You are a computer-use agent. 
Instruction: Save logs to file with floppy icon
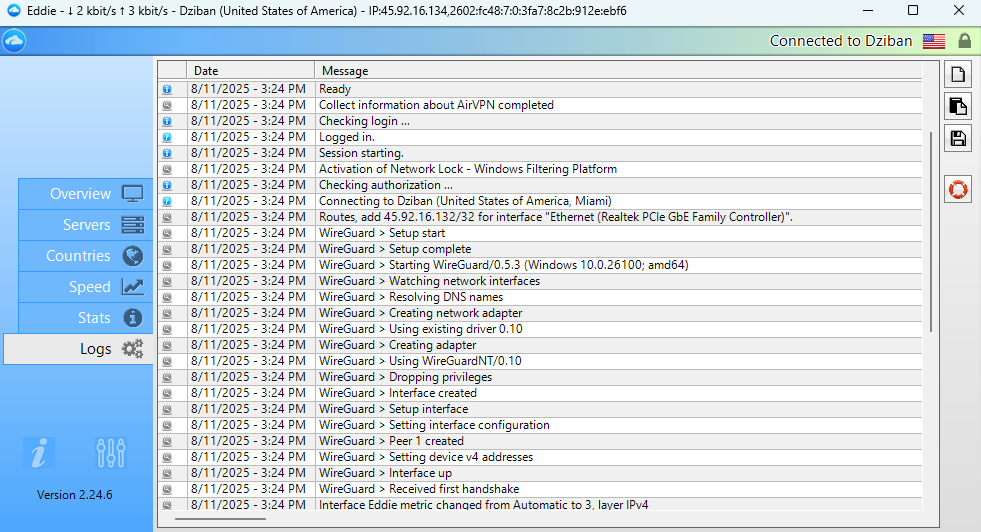pyautogui.click(x=958, y=138)
